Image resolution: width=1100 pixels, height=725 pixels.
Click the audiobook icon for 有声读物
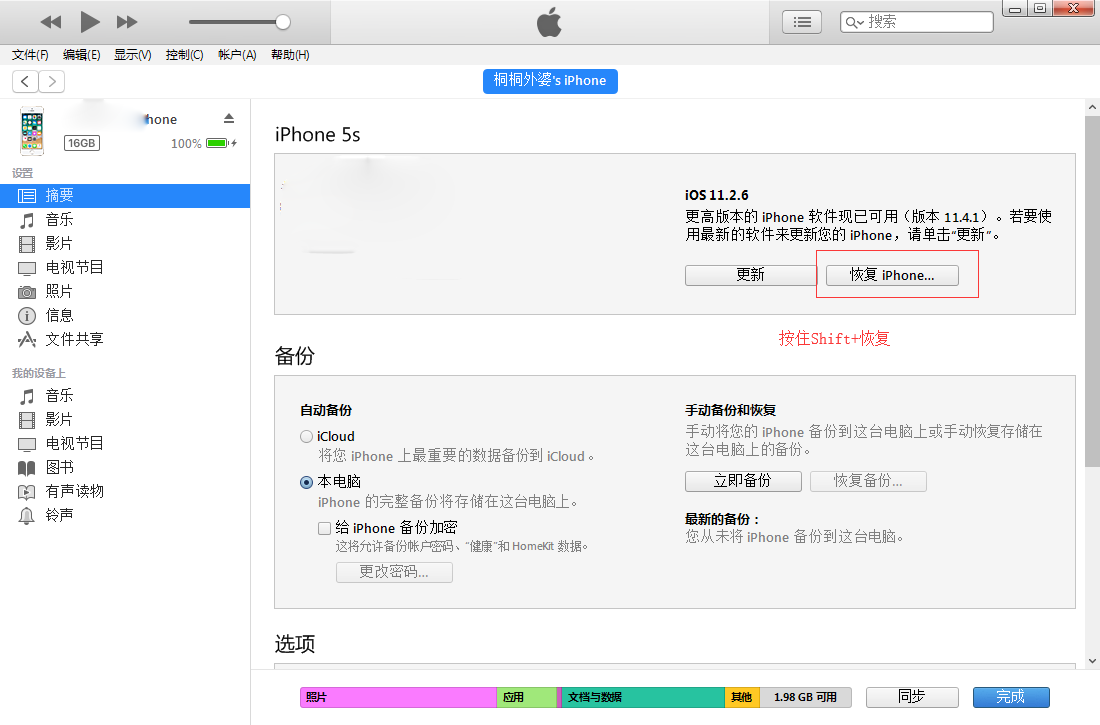pos(27,492)
